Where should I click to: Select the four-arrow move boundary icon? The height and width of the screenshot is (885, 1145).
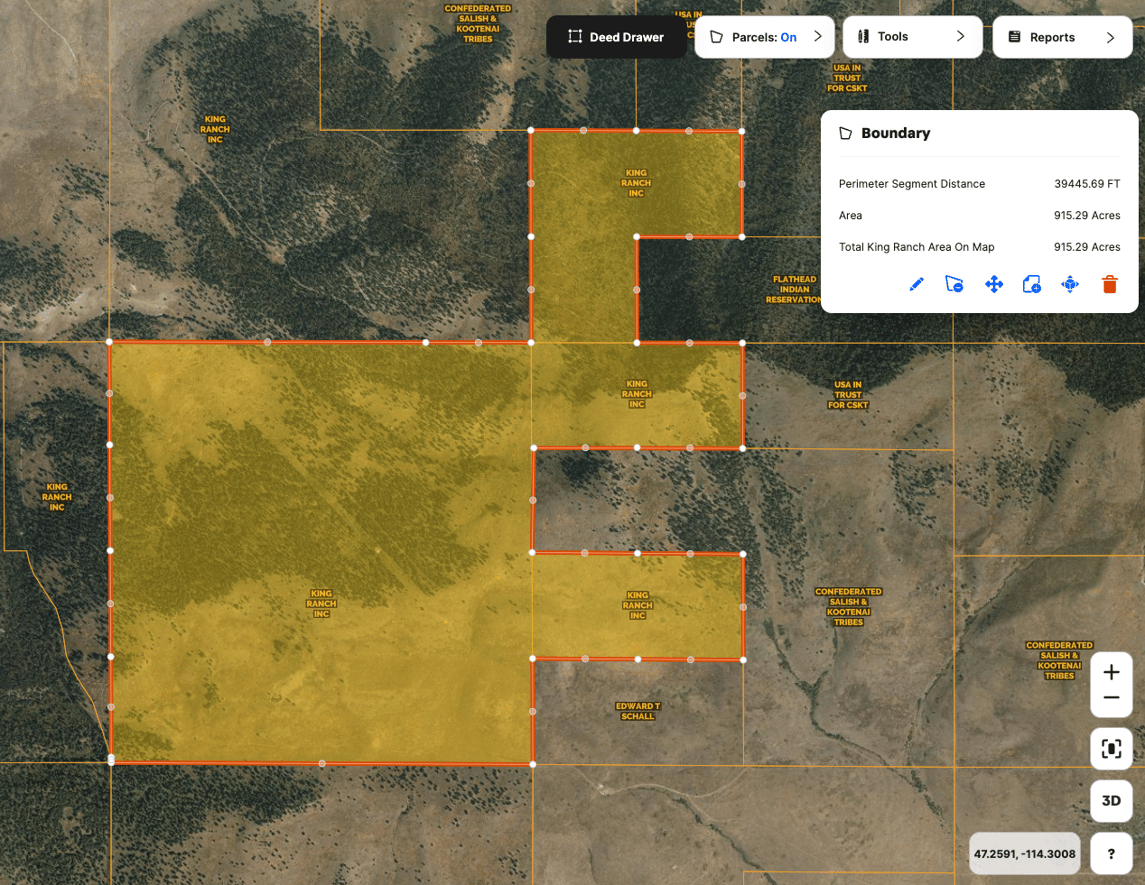click(x=993, y=285)
